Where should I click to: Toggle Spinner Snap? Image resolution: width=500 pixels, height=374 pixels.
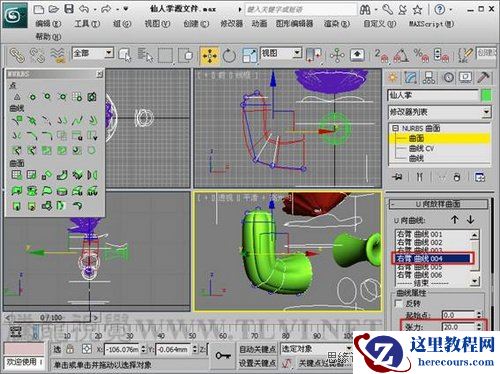click(441, 55)
